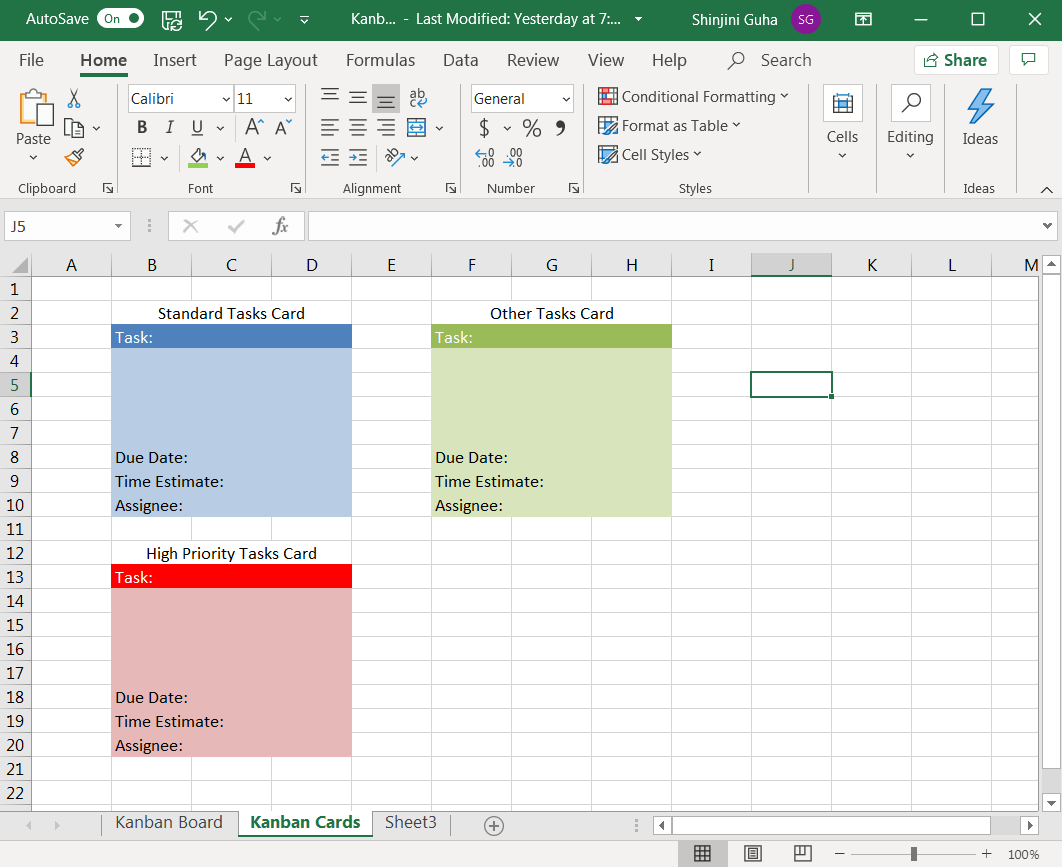This screenshot has width=1062, height=867.
Task: Switch to Page Layout view in status bar
Action: tap(753, 853)
